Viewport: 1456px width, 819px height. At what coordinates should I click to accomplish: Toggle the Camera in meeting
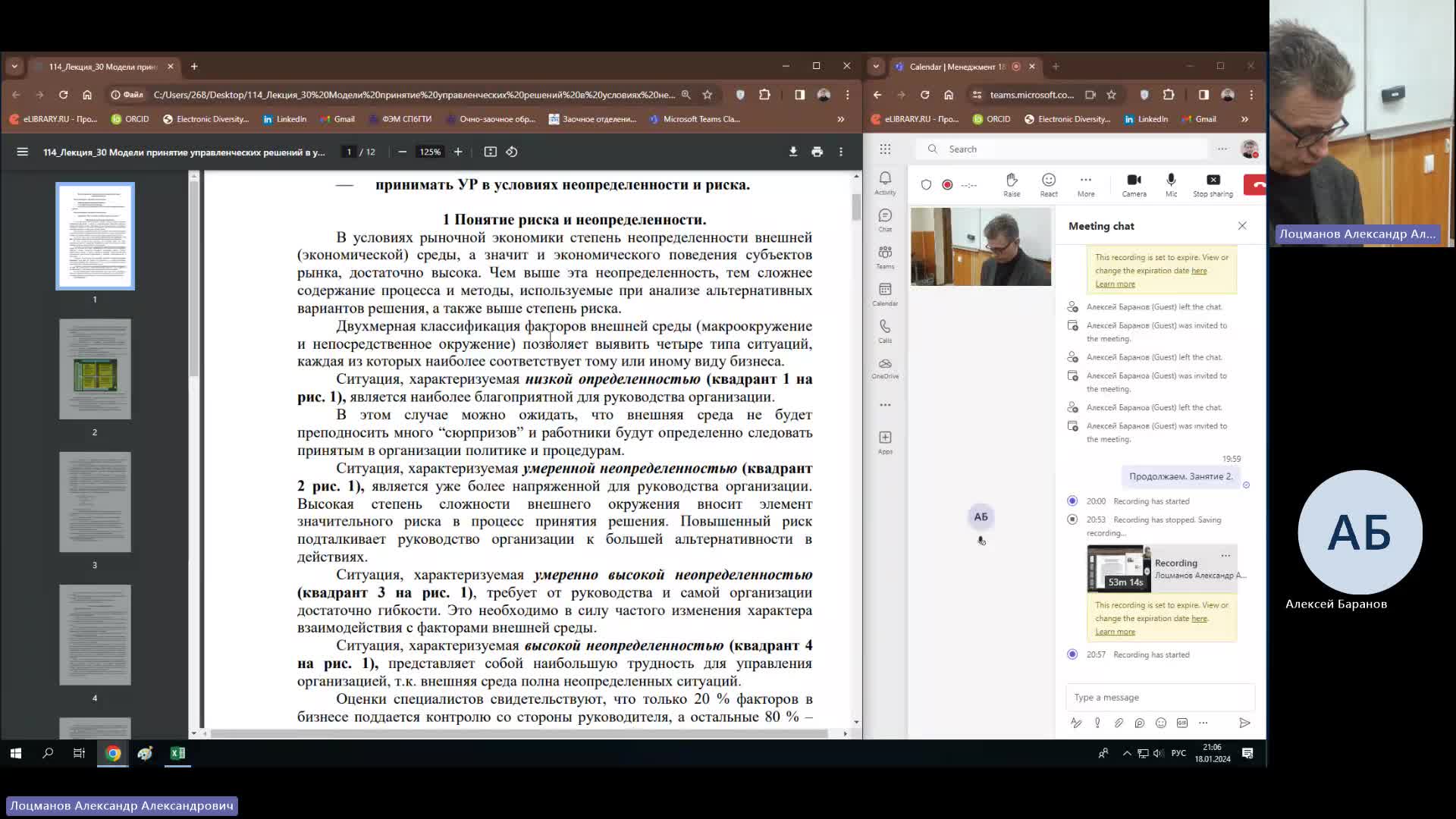(1134, 184)
